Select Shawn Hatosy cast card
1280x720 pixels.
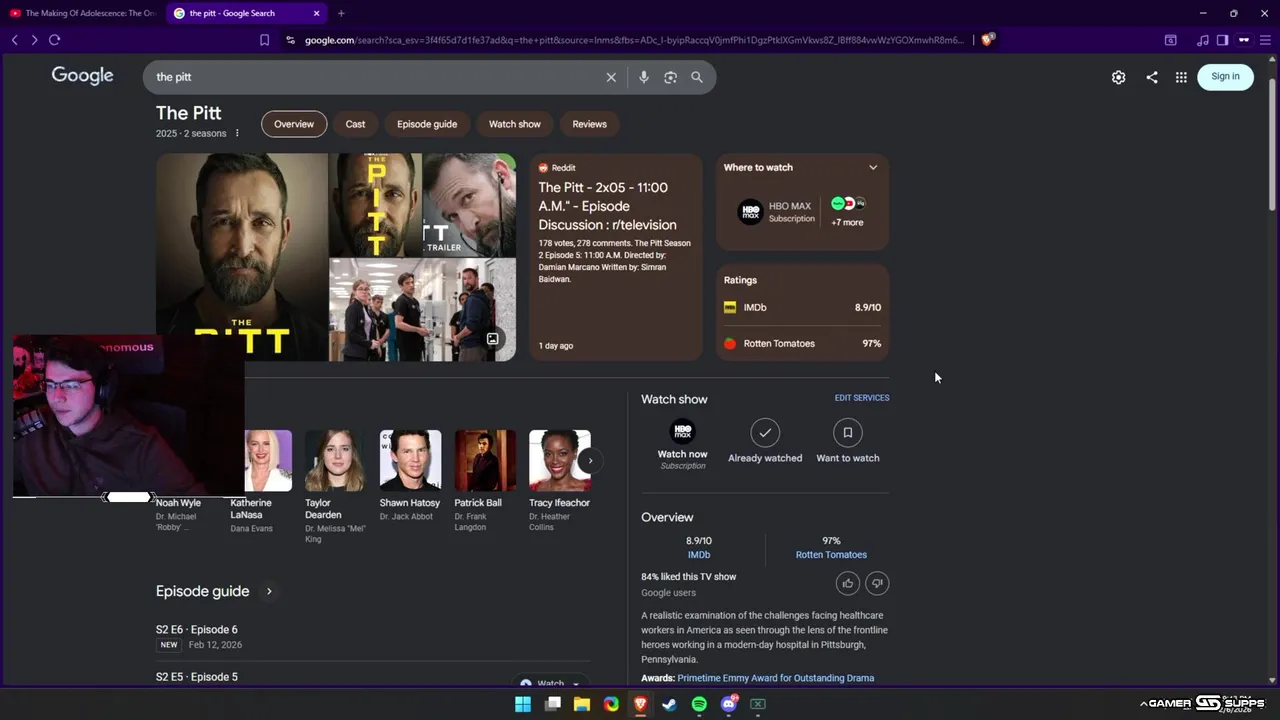coord(410,476)
